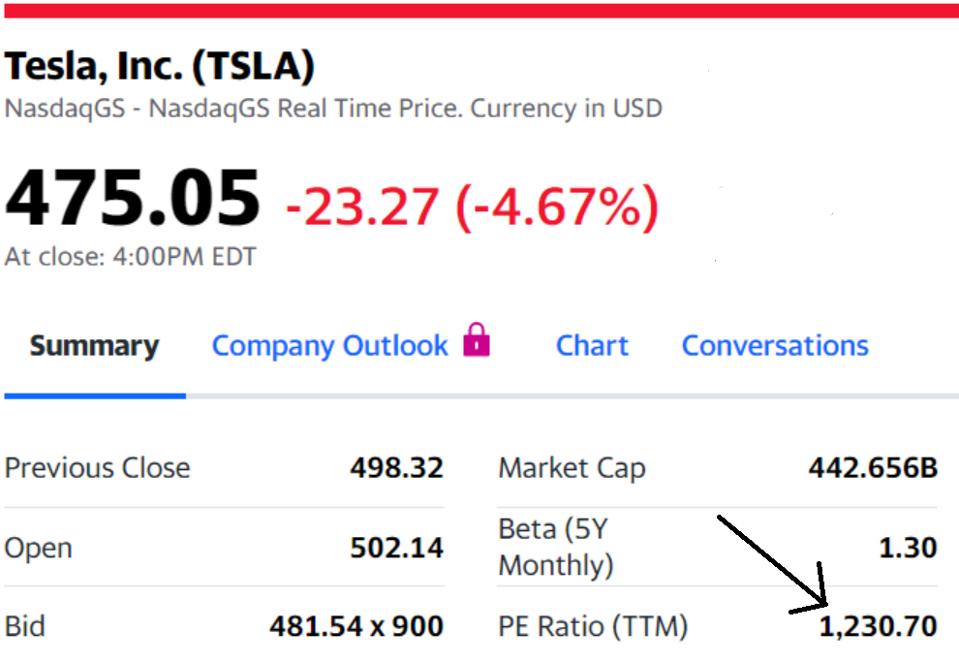Click the red banner at the top
The width and height of the screenshot is (959, 663).
pos(479,10)
